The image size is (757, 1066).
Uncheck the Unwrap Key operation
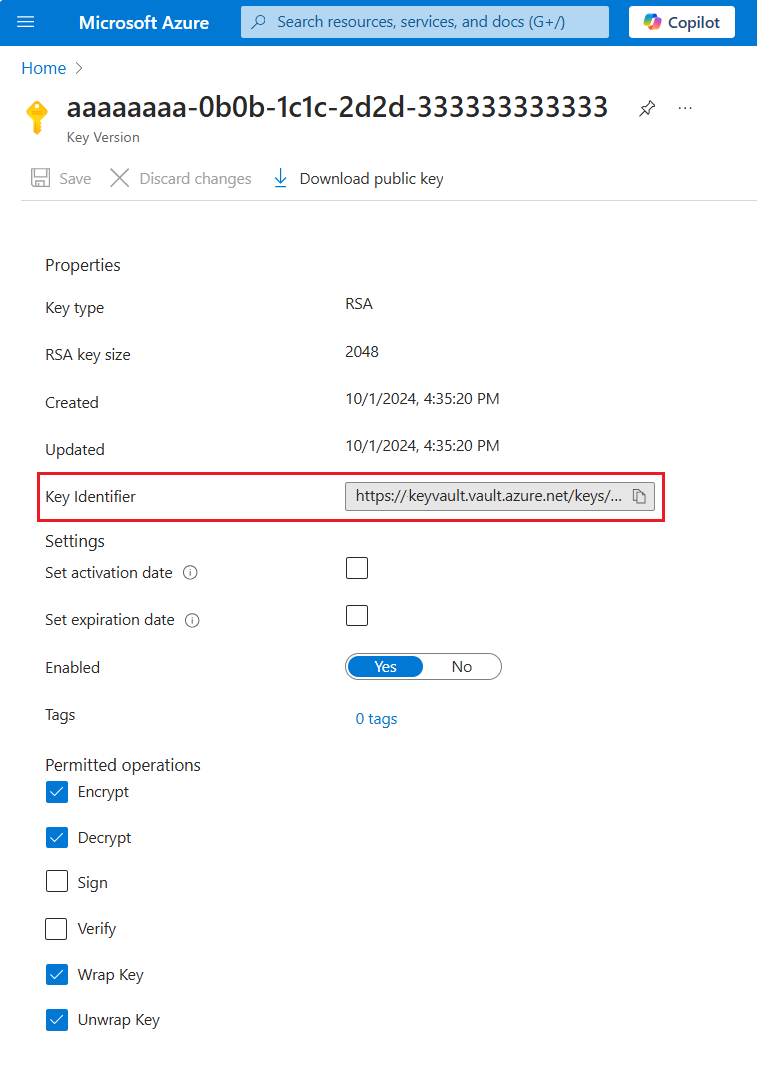pyautogui.click(x=56, y=1019)
